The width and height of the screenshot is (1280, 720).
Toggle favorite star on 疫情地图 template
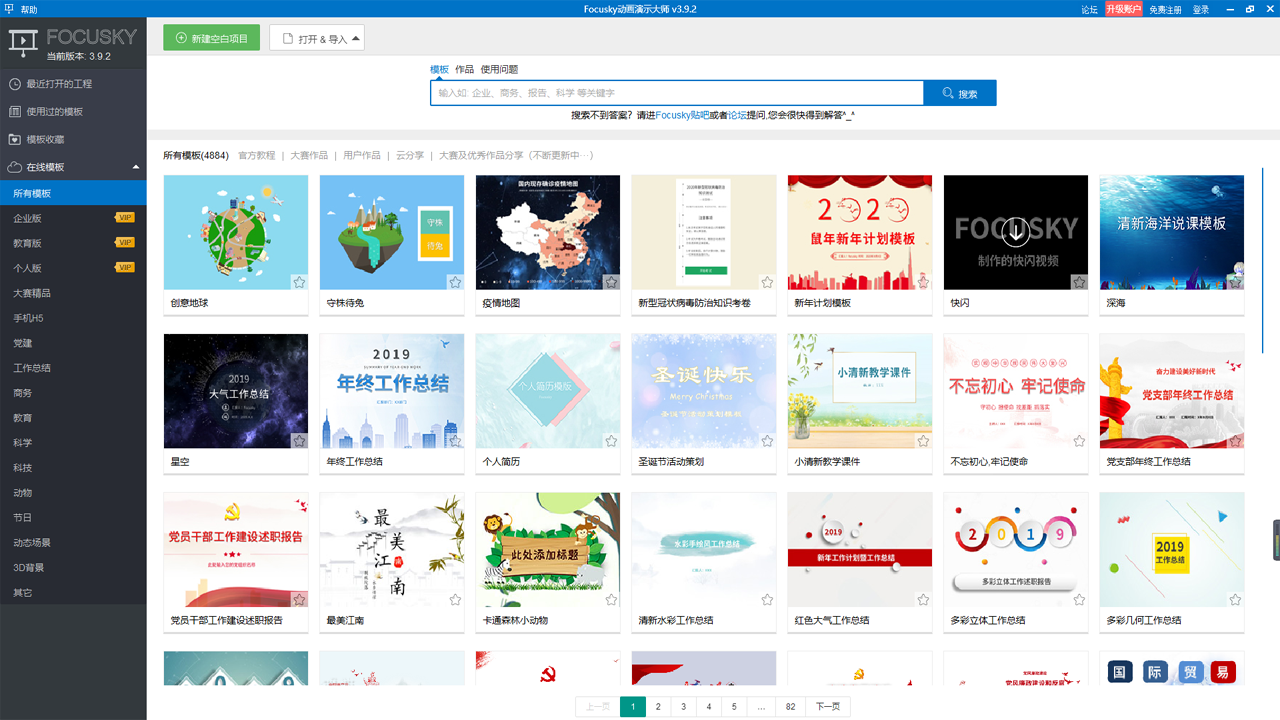tap(611, 282)
